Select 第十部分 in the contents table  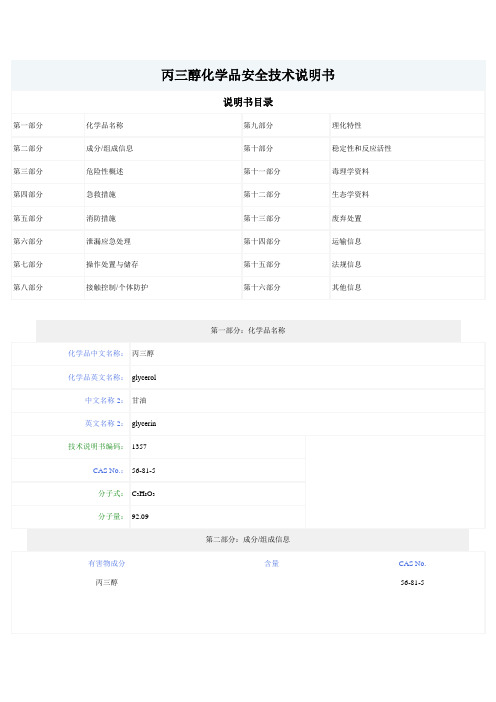(x=258, y=148)
